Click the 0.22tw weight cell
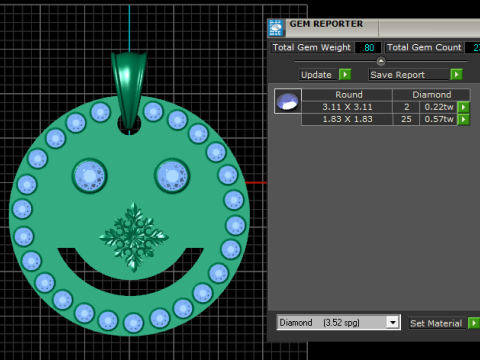 point(439,107)
